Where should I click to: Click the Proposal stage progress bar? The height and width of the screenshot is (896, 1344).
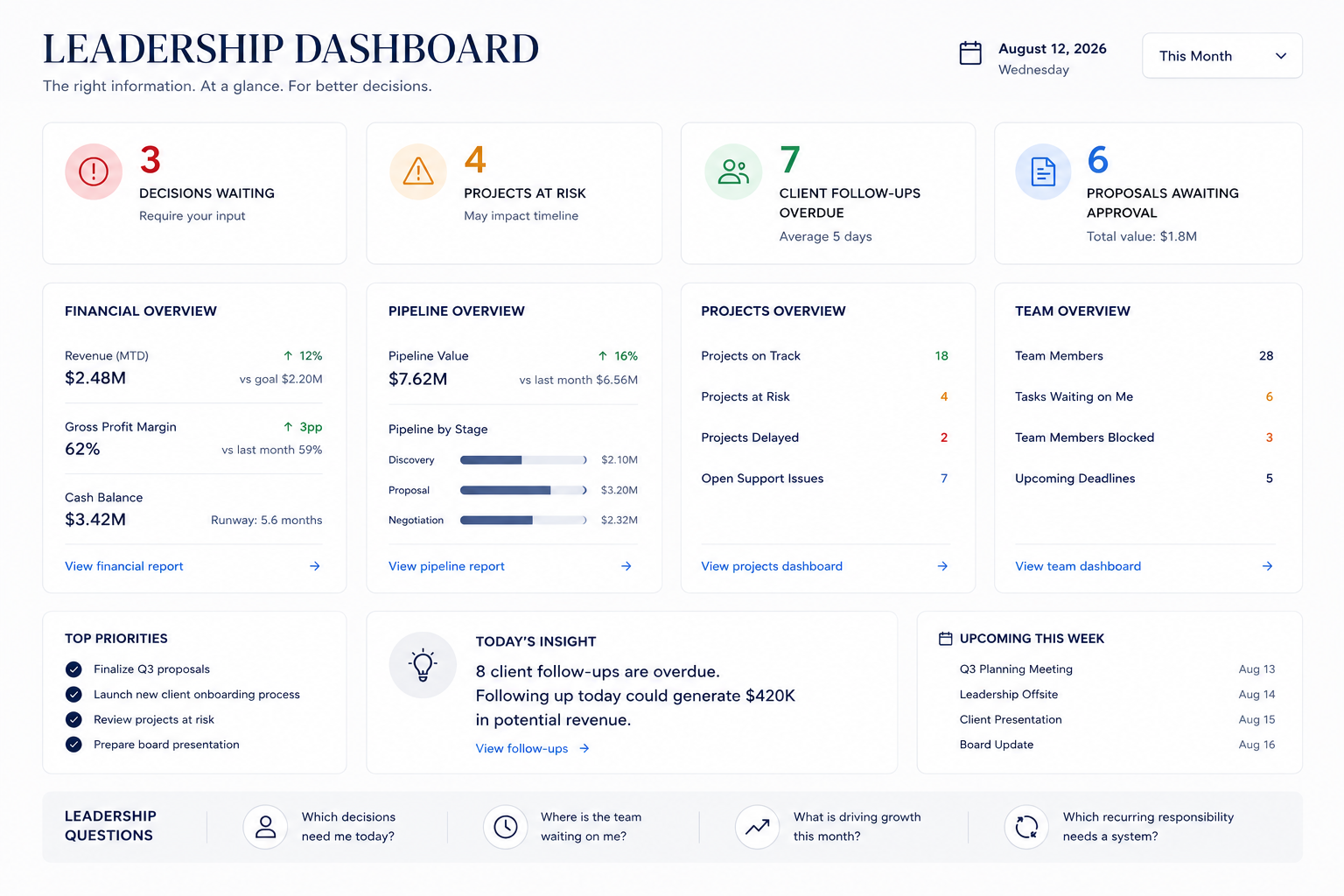523,490
